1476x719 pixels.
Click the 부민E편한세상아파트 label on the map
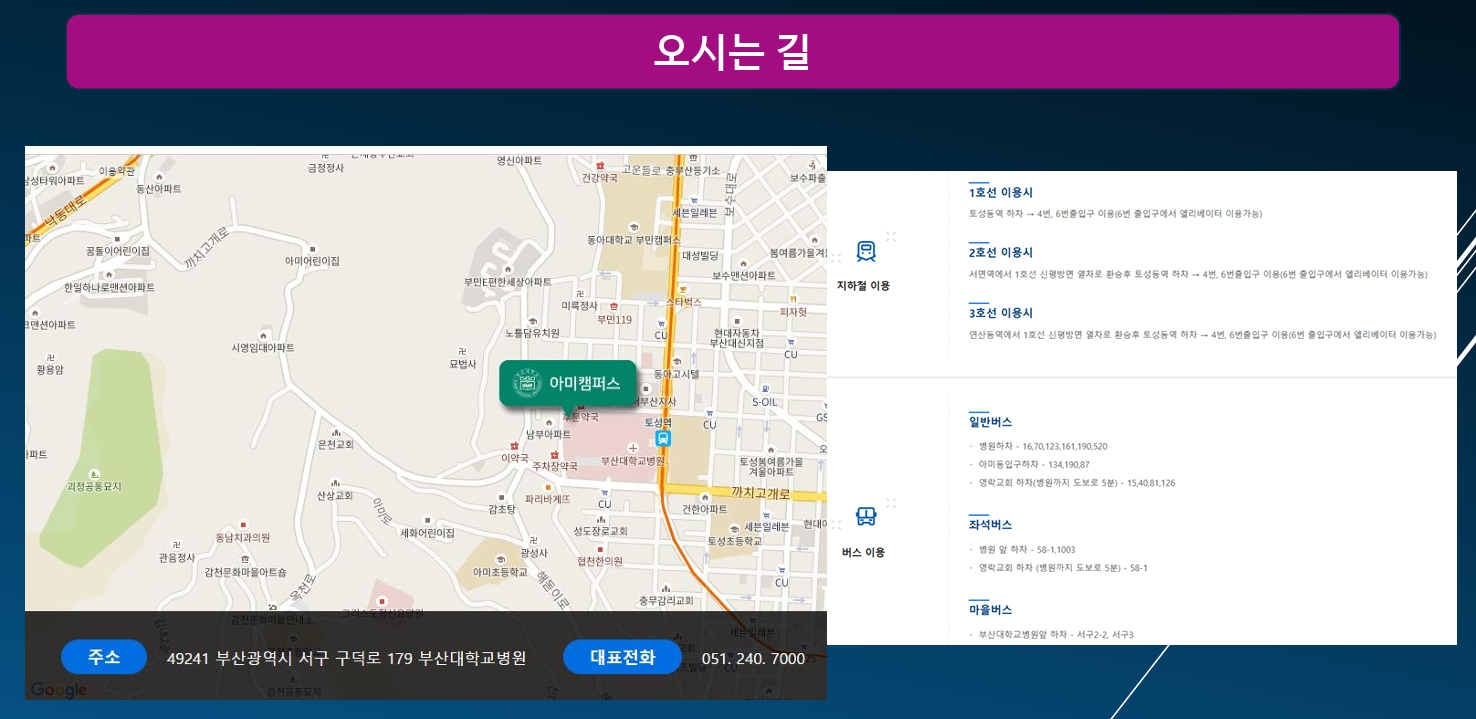coord(507,282)
